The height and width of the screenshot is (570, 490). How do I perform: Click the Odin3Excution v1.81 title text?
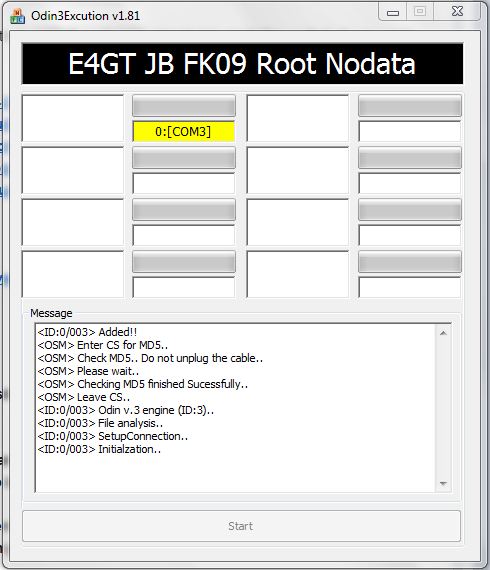click(85, 16)
